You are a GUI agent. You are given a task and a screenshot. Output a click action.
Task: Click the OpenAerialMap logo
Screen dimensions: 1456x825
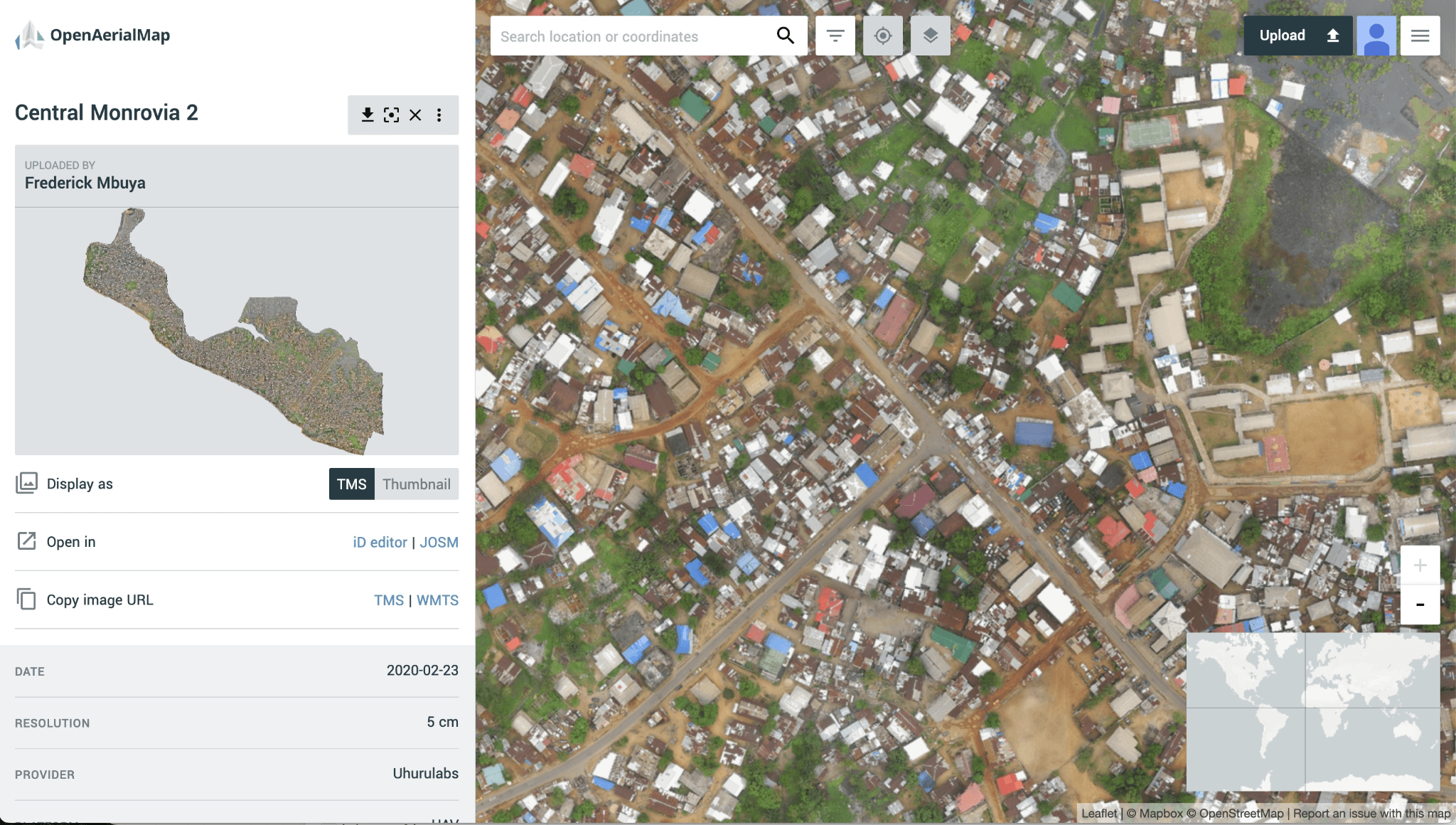[x=92, y=36]
